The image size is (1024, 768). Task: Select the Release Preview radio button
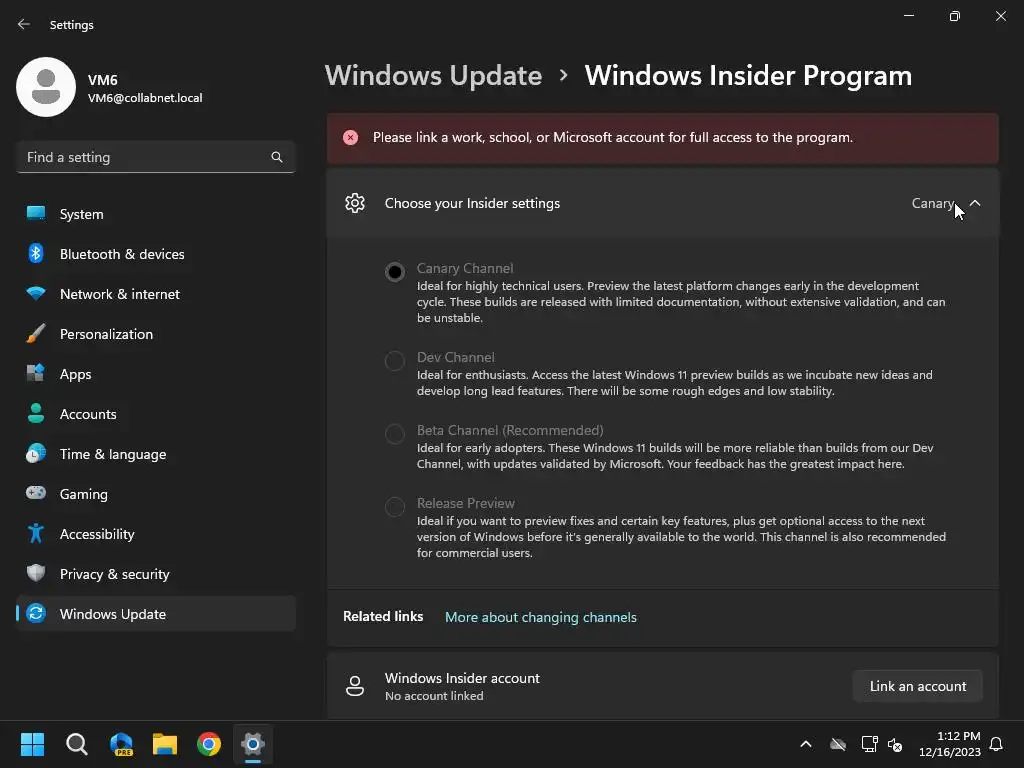(394, 506)
